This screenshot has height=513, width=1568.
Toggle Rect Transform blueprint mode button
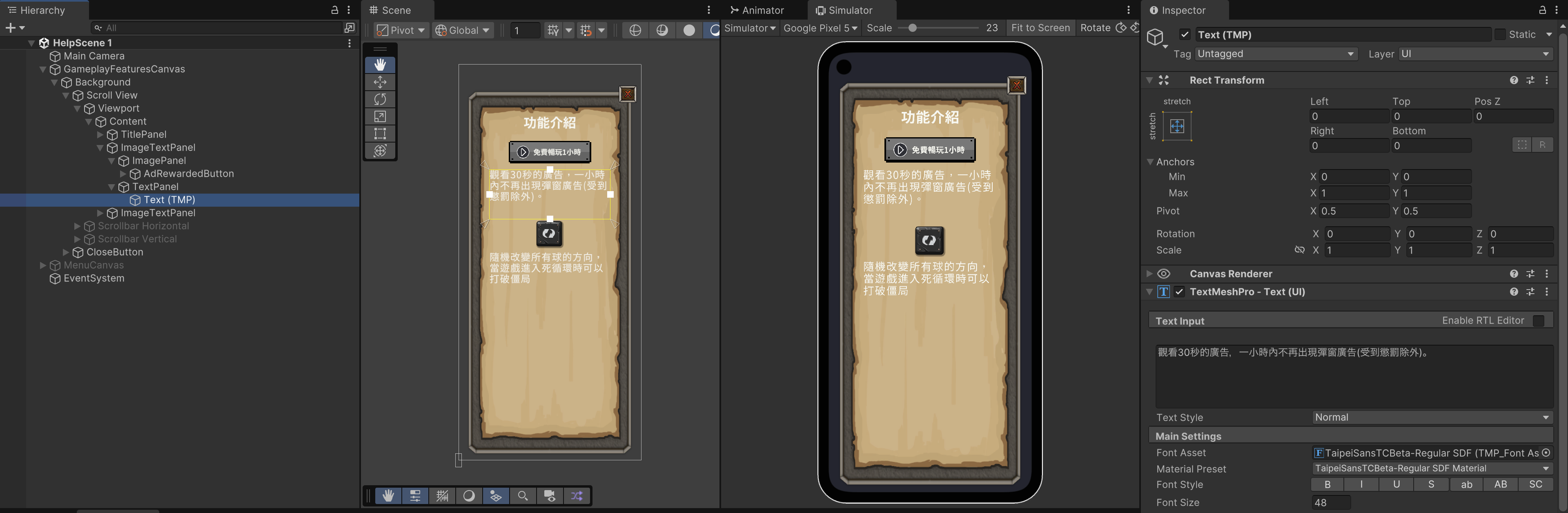(1522, 145)
